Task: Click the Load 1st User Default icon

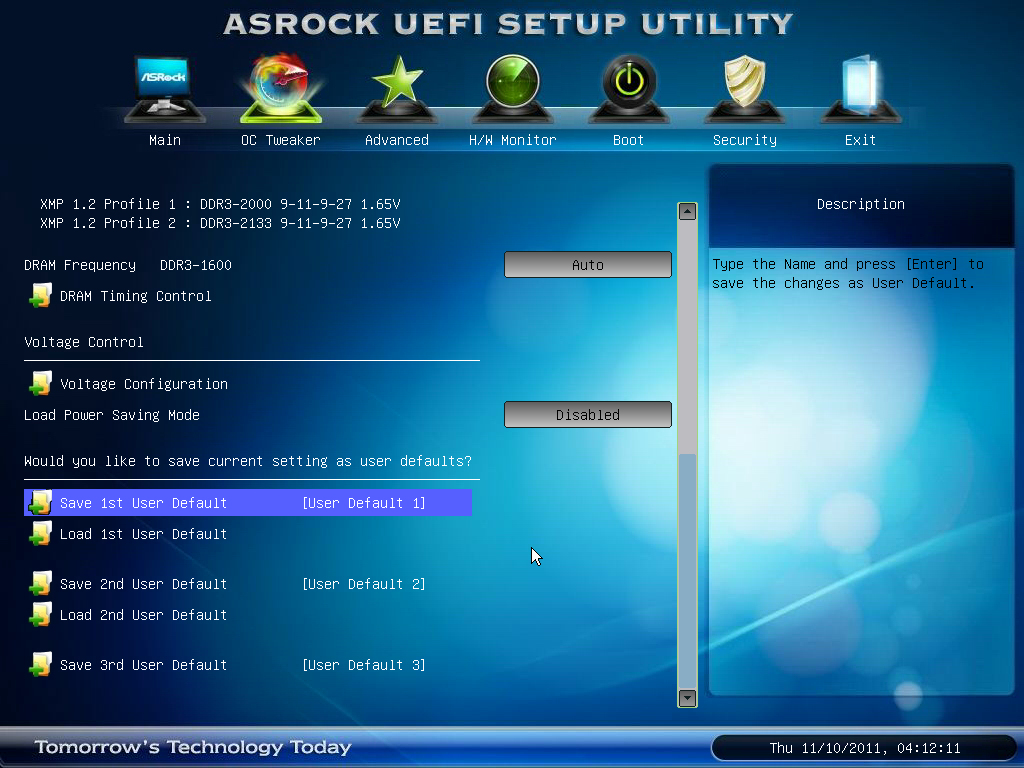Action: (40, 534)
